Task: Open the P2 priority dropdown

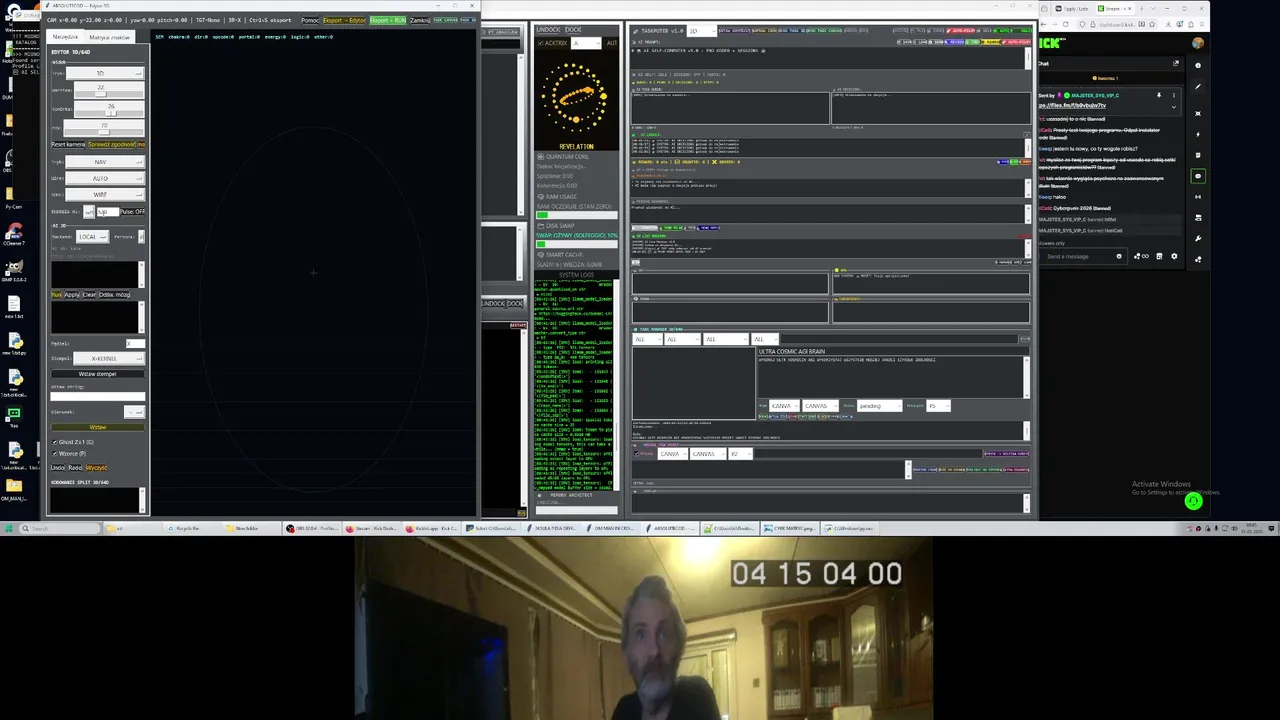Action: point(740,454)
